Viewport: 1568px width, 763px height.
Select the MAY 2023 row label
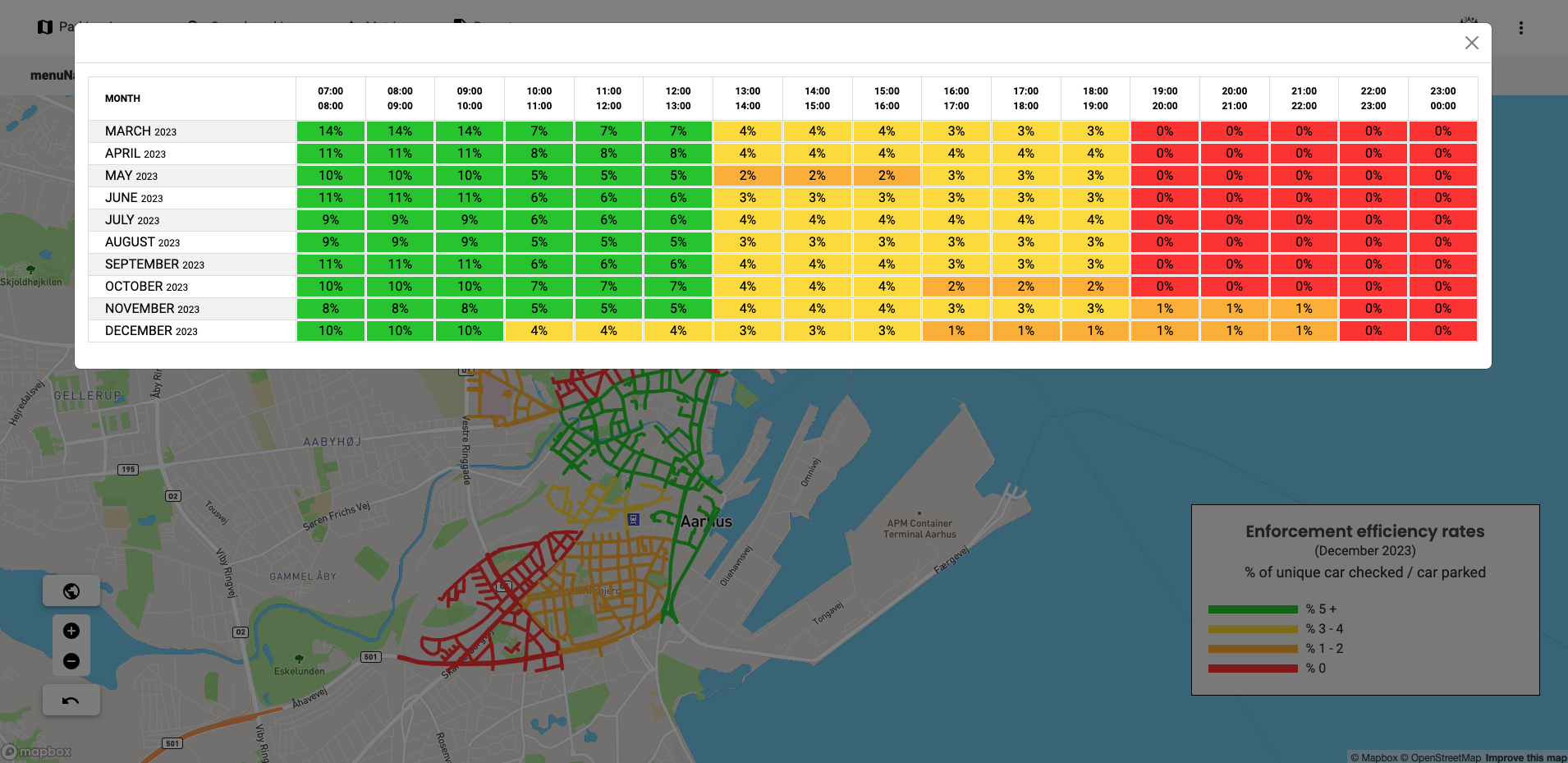pos(131,176)
